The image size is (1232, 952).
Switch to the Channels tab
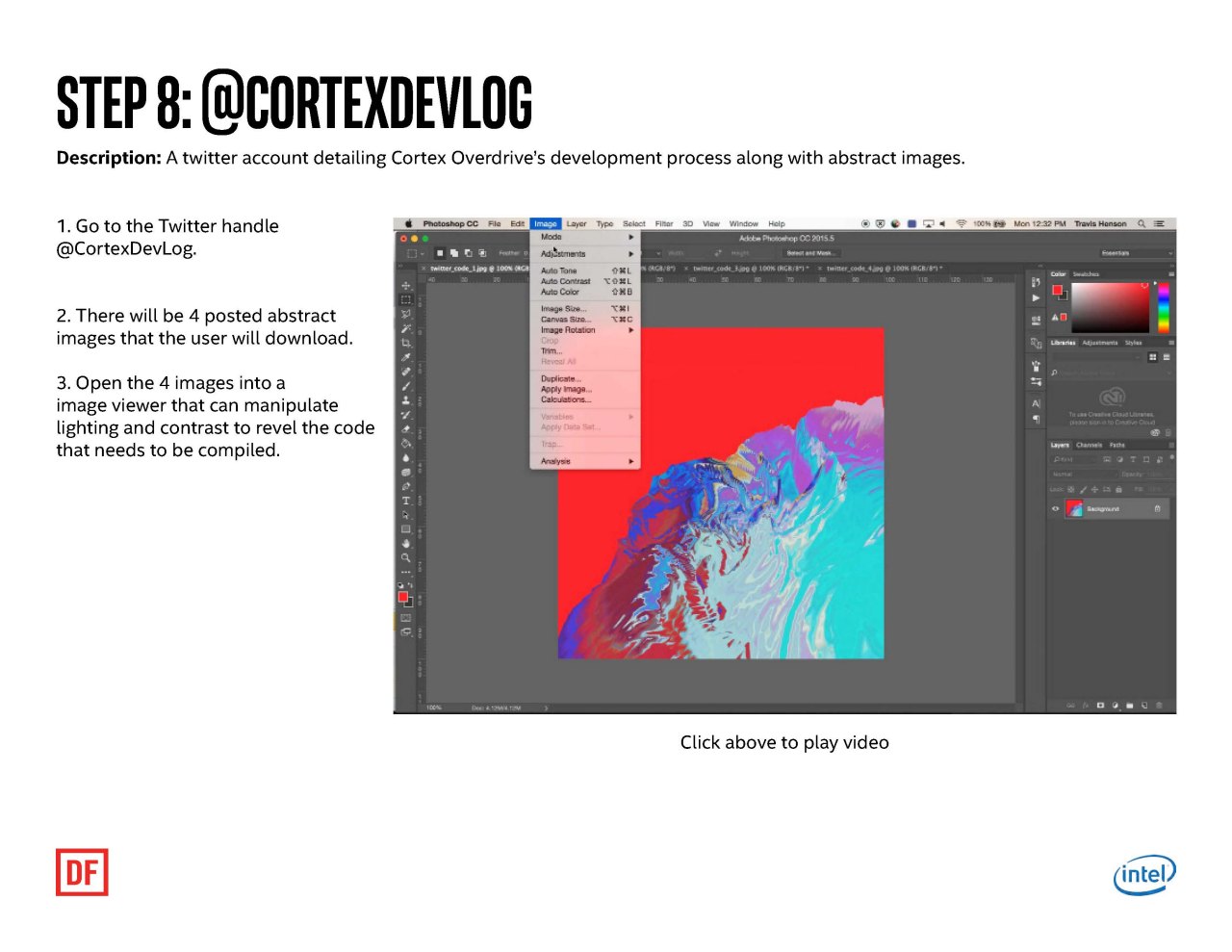tap(1090, 446)
